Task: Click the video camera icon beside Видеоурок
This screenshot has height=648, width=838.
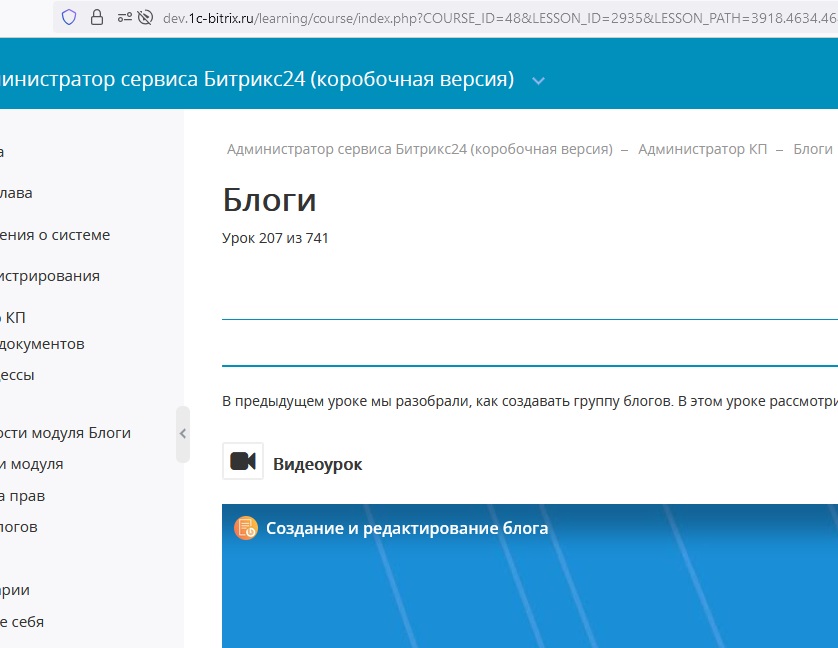Action: point(243,461)
